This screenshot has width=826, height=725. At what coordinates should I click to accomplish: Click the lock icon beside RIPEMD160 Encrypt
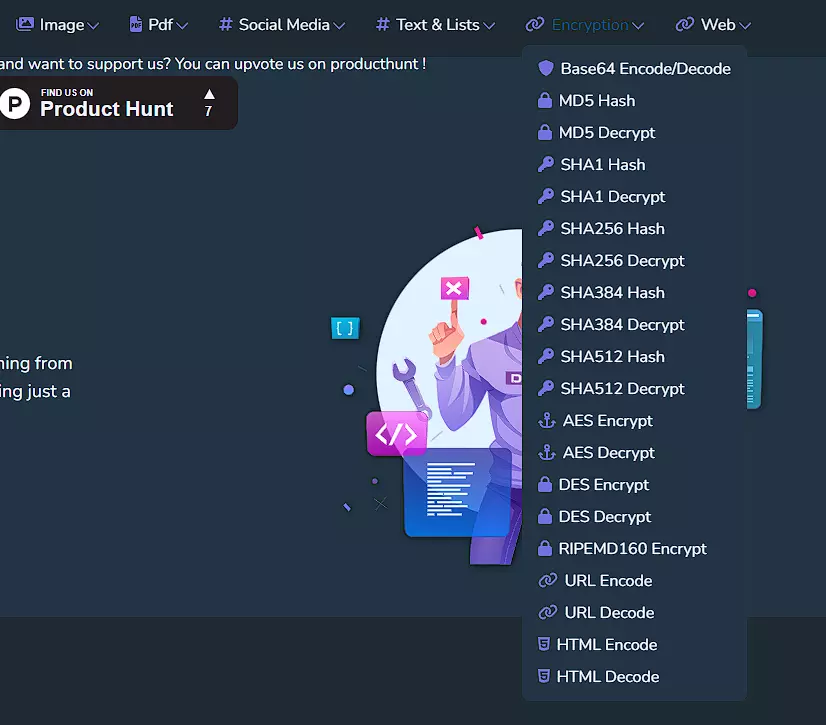(x=545, y=549)
